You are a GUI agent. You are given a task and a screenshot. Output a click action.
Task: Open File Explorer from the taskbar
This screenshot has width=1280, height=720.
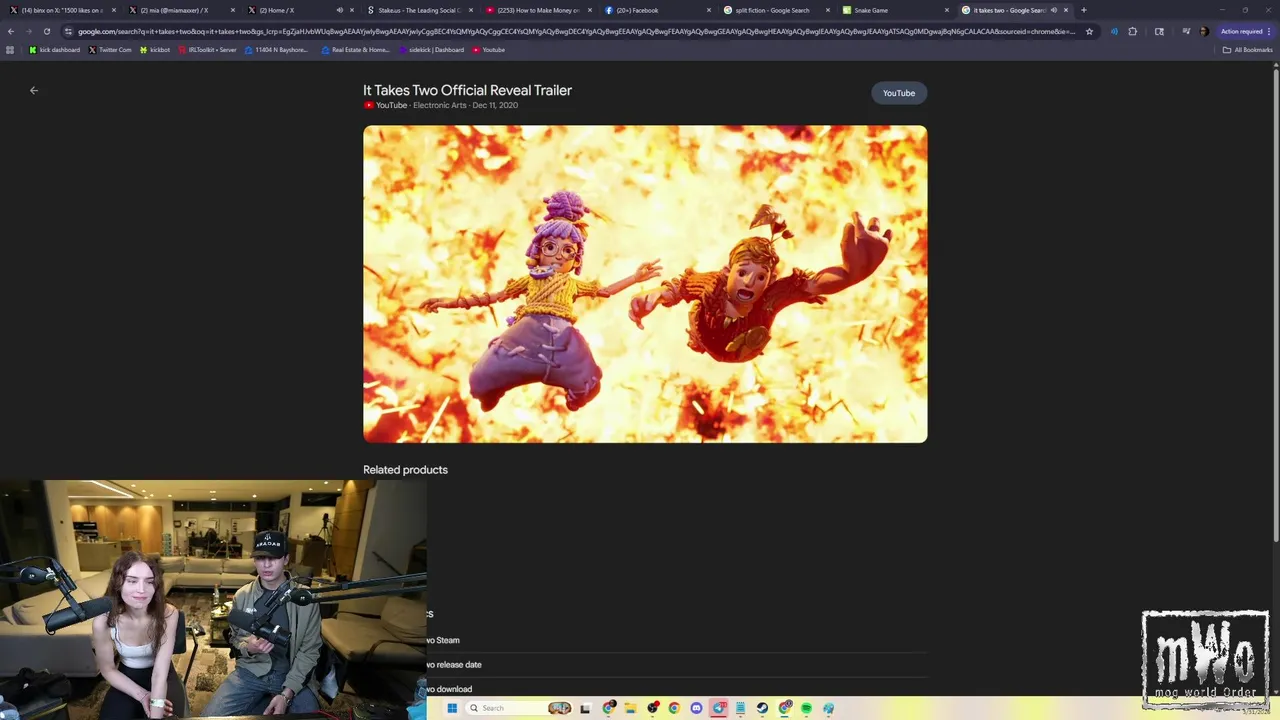[x=630, y=708]
